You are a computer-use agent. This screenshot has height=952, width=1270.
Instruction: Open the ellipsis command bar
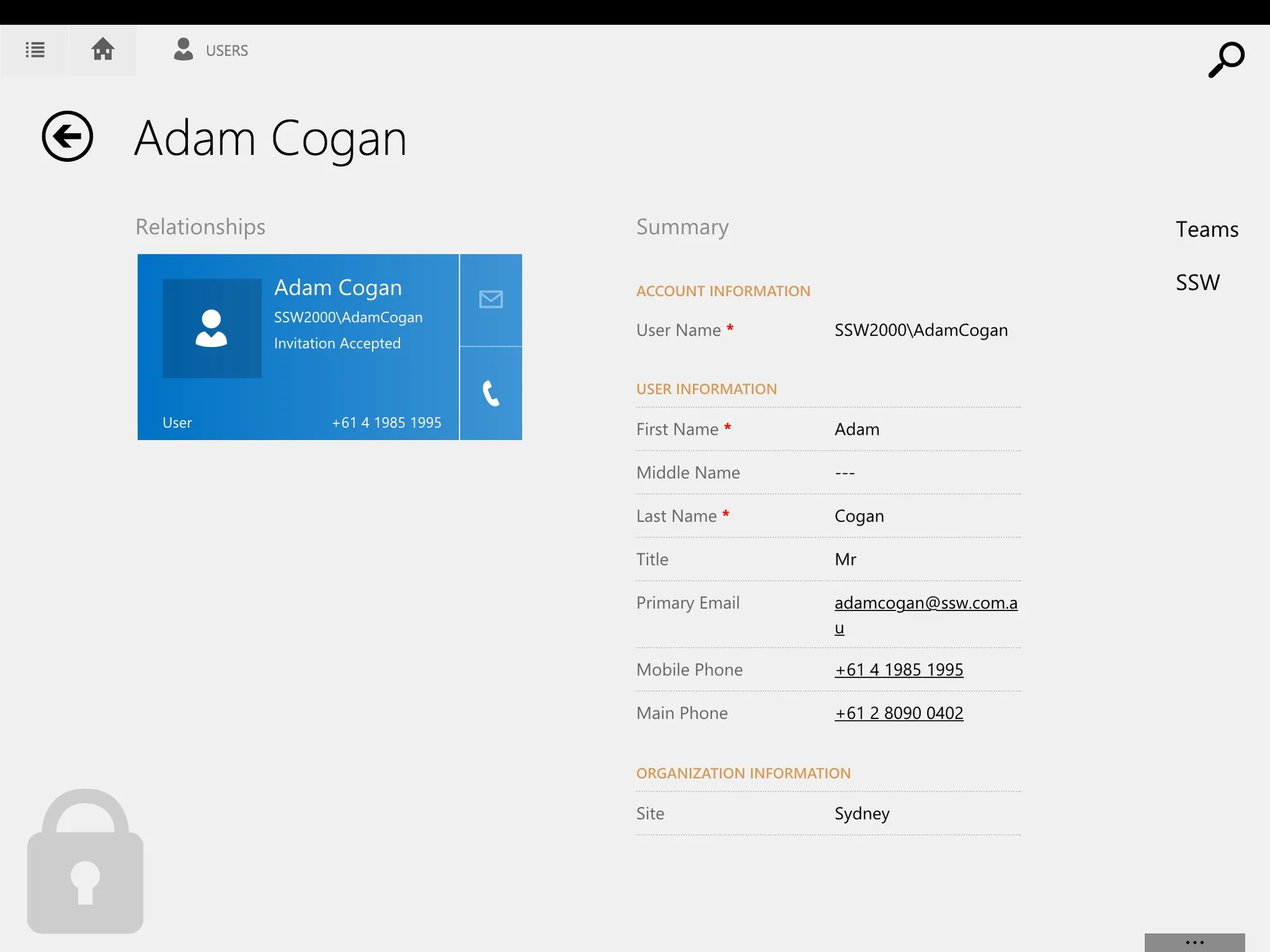[x=1194, y=942]
